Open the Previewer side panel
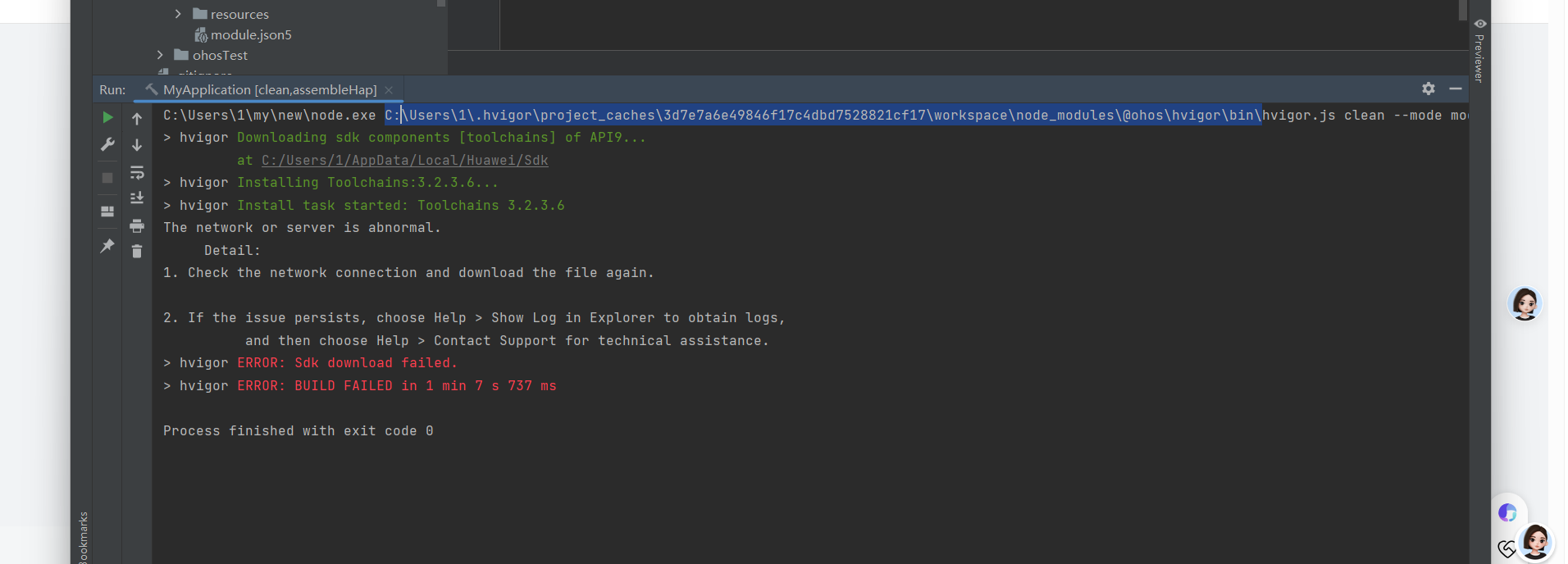 (1479, 49)
